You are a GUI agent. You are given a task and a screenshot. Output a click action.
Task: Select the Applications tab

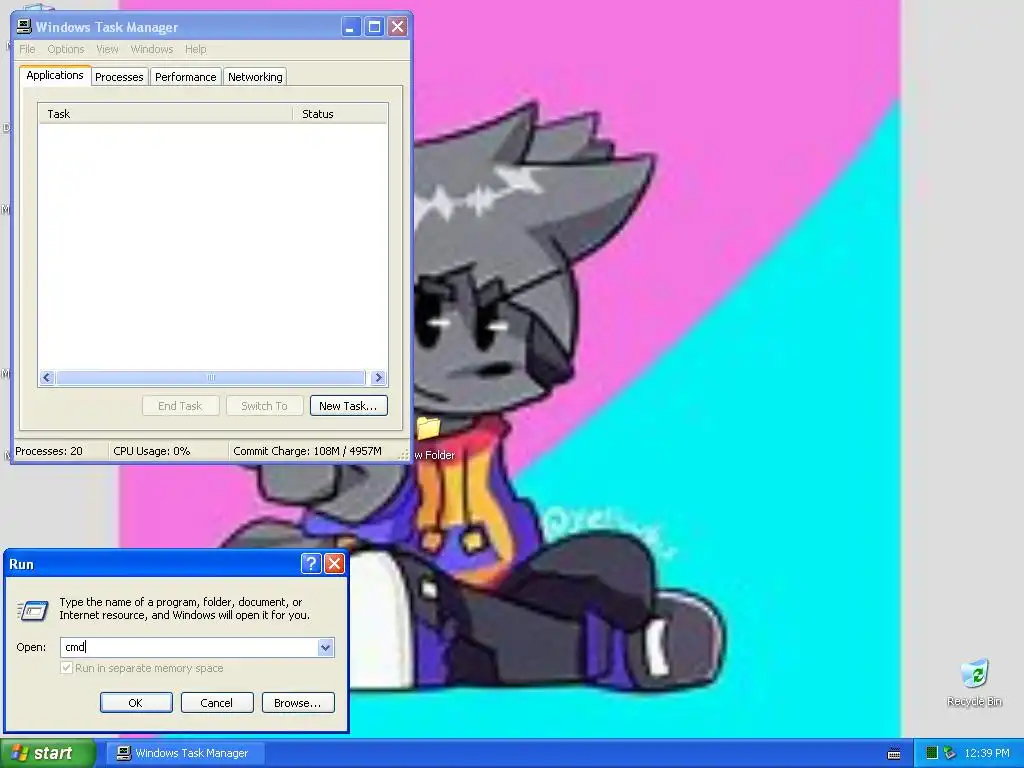click(x=55, y=75)
